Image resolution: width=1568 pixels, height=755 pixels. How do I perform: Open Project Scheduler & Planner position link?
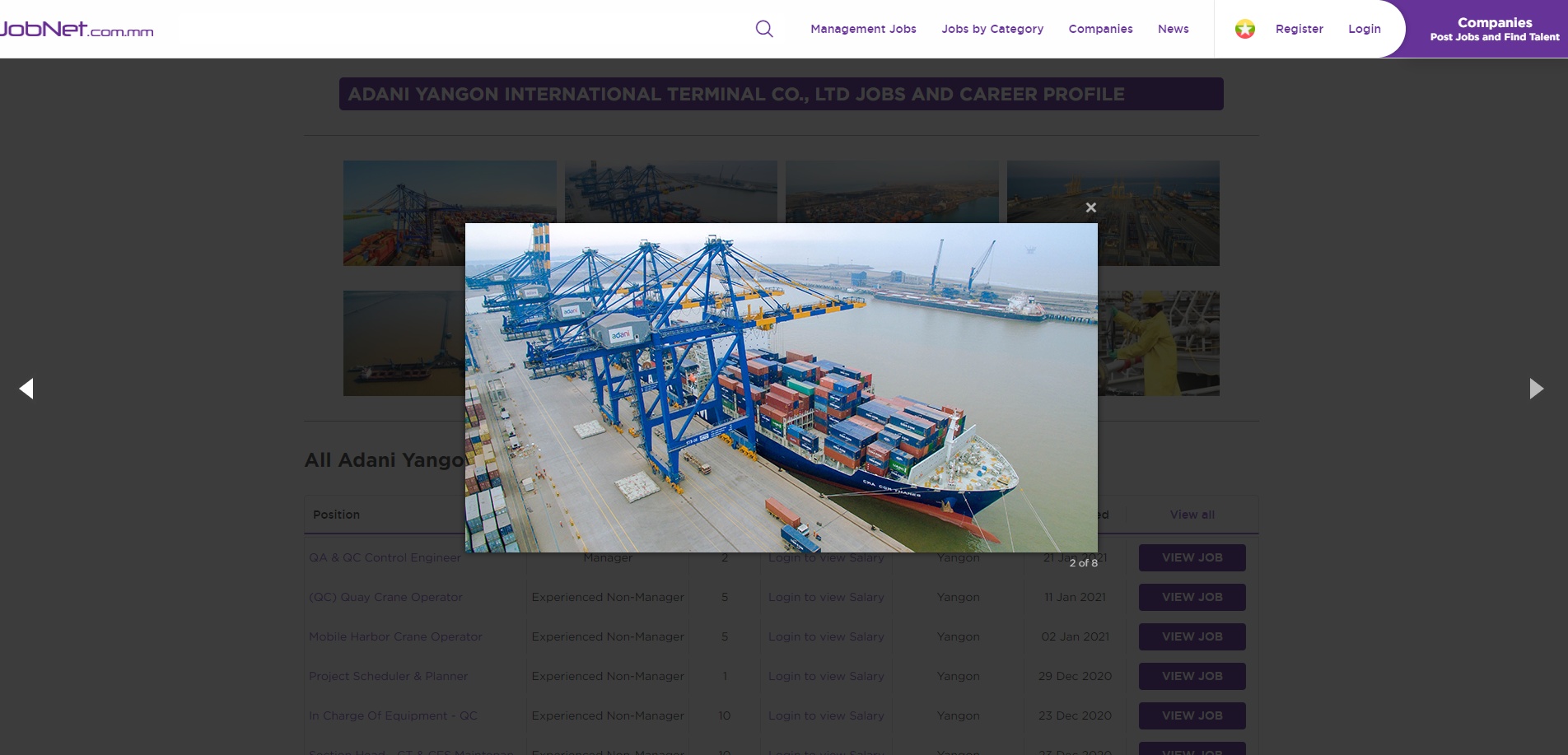(x=388, y=676)
